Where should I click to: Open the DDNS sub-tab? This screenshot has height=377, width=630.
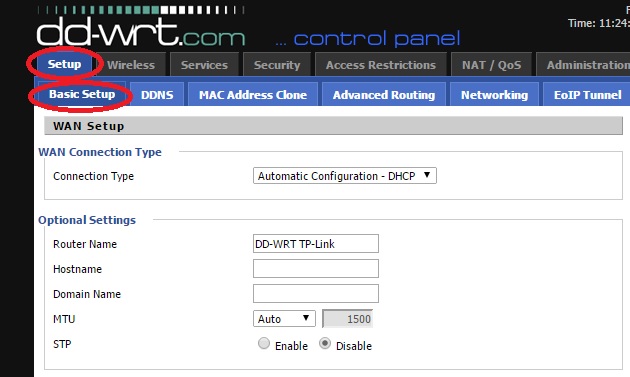point(157,95)
